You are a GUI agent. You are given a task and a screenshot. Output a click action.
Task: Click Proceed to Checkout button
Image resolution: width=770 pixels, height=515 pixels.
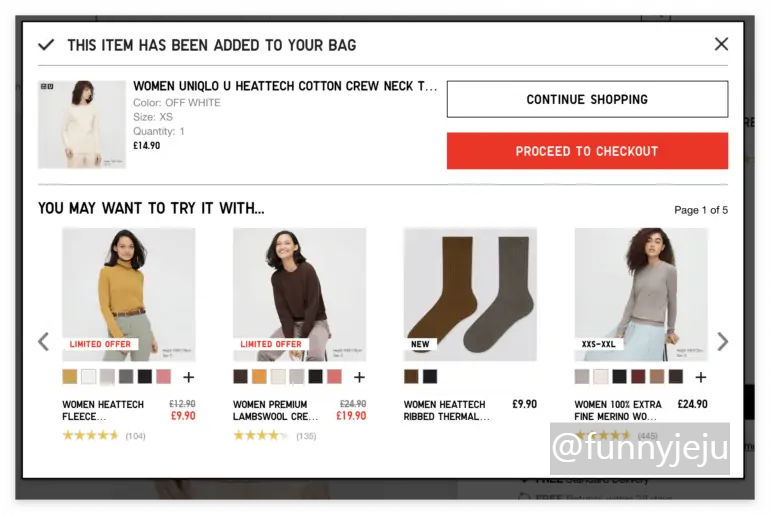(x=587, y=151)
